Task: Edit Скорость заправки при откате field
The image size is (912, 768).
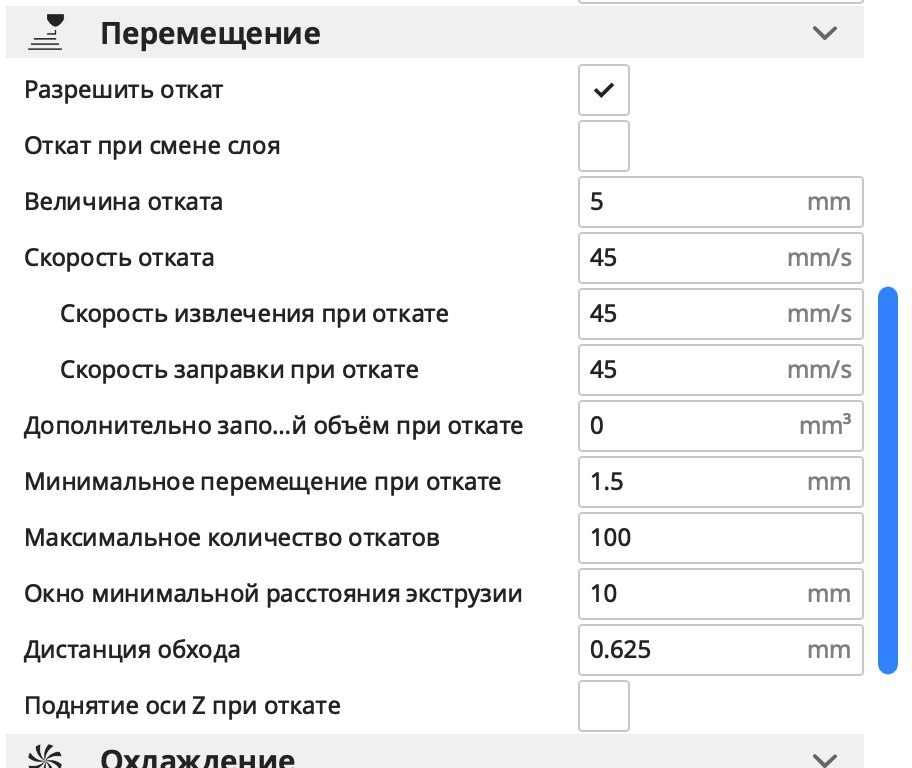Action: pos(721,369)
